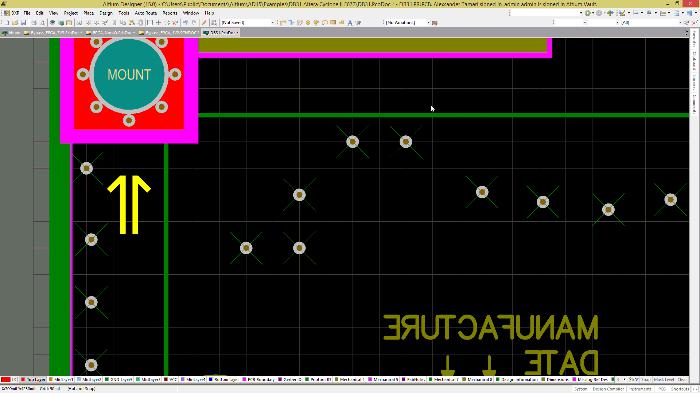The width and height of the screenshot is (700, 393).
Task: Click the green navigation icon in top-right toolbar
Action: coord(610,13)
